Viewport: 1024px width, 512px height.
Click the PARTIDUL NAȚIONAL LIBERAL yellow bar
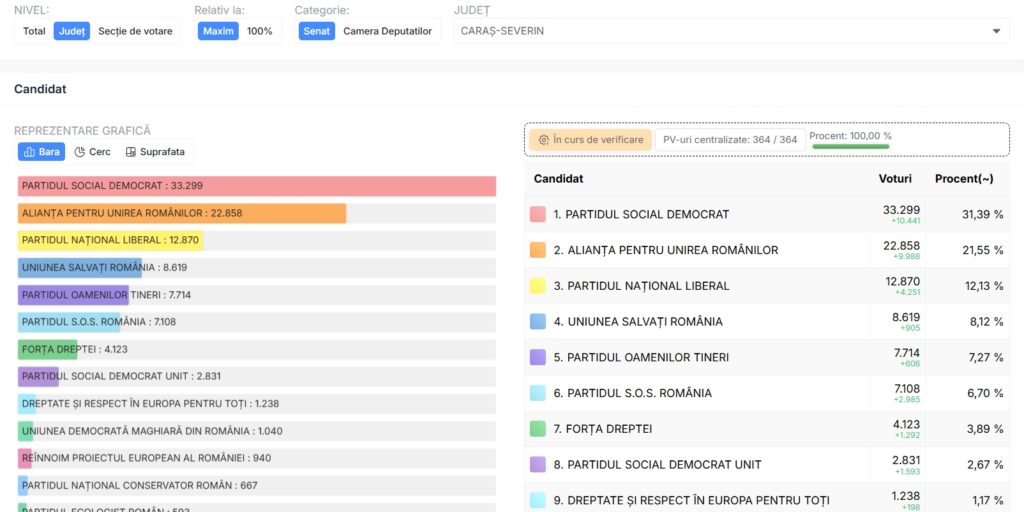tap(110, 240)
